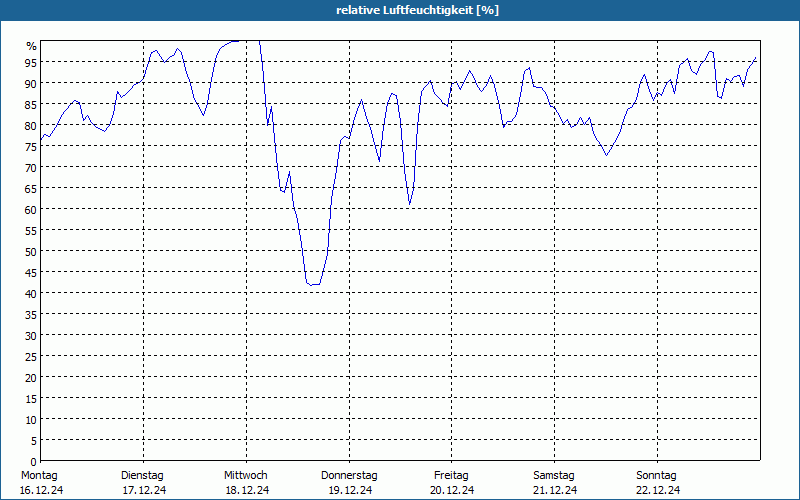Select the 'Donnerstag' day label

[349, 475]
